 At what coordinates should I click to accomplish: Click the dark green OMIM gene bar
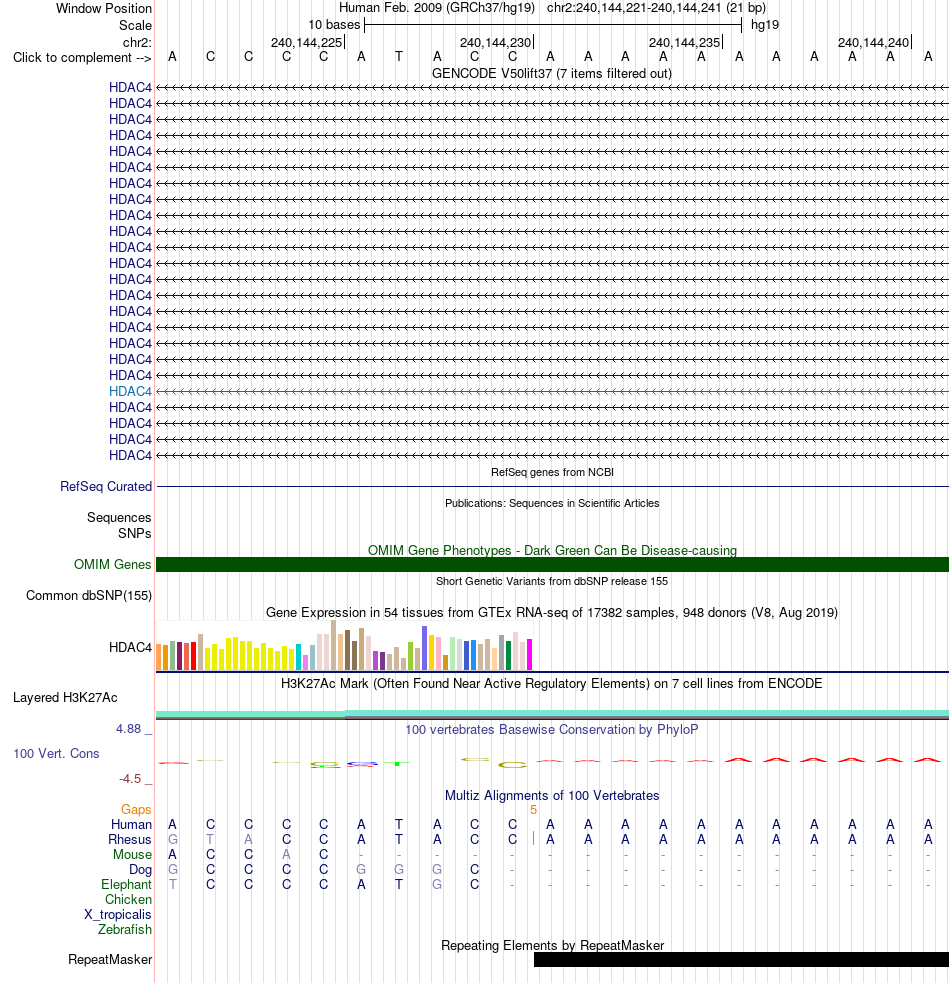click(x=552, y=564)
